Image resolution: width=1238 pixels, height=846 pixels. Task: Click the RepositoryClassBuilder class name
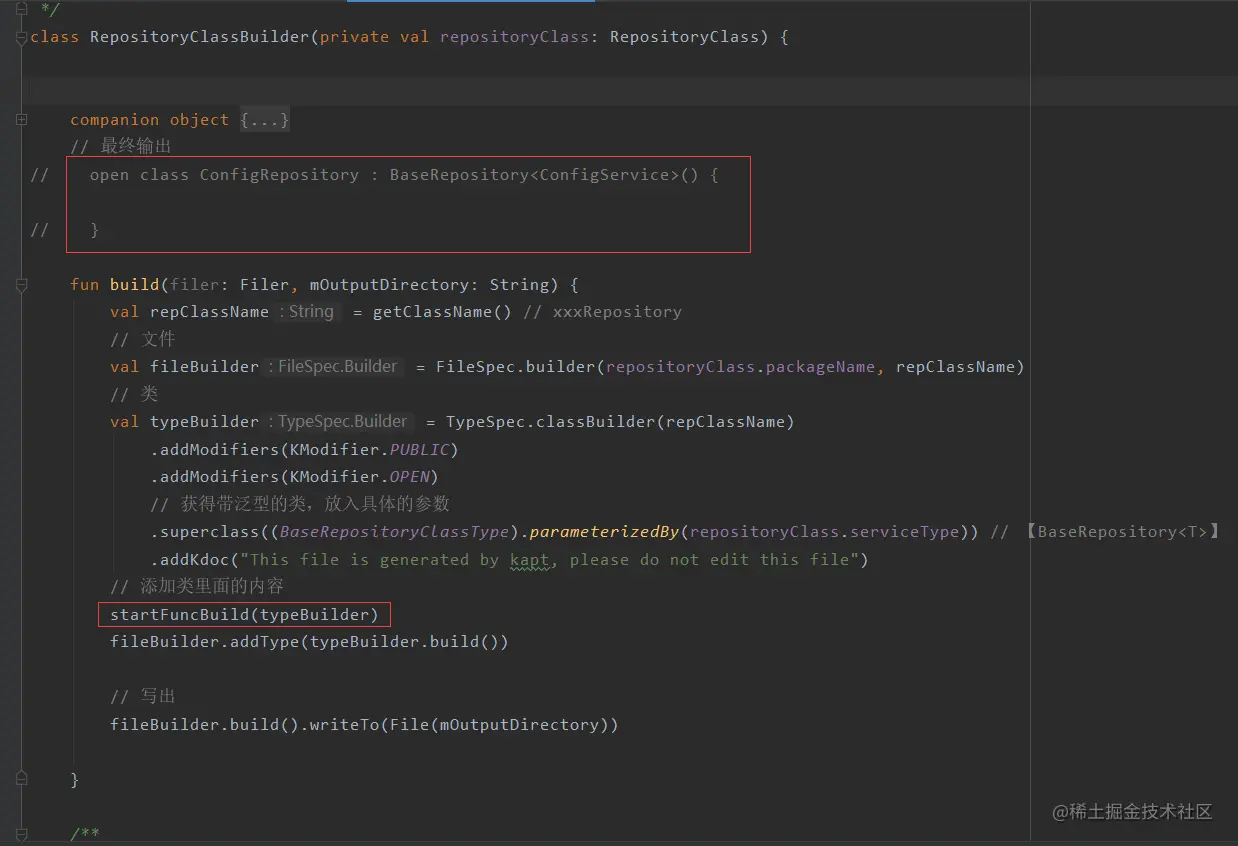point(199,37)
